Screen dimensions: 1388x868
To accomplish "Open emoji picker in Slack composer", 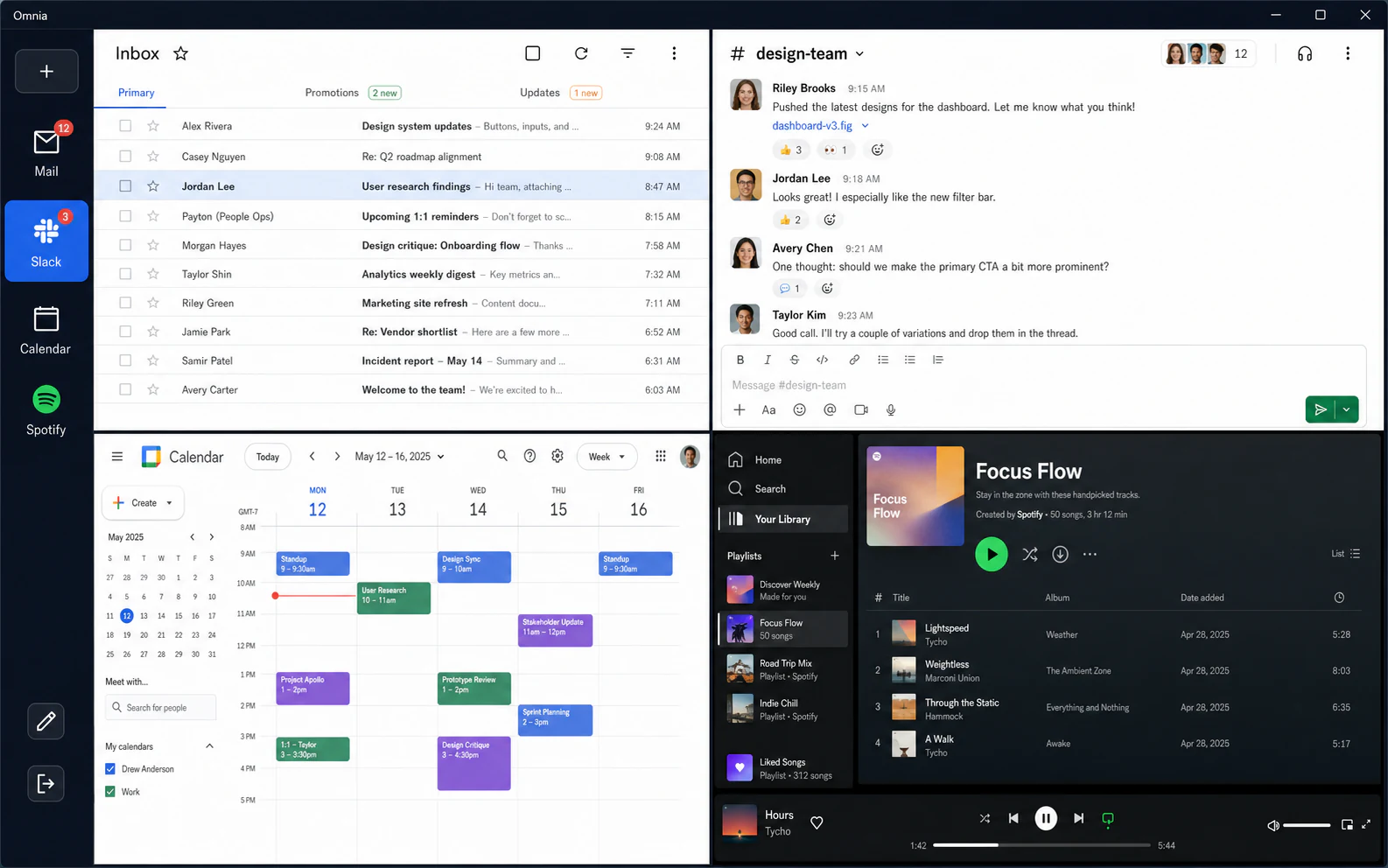I will (x=799, y=409).
